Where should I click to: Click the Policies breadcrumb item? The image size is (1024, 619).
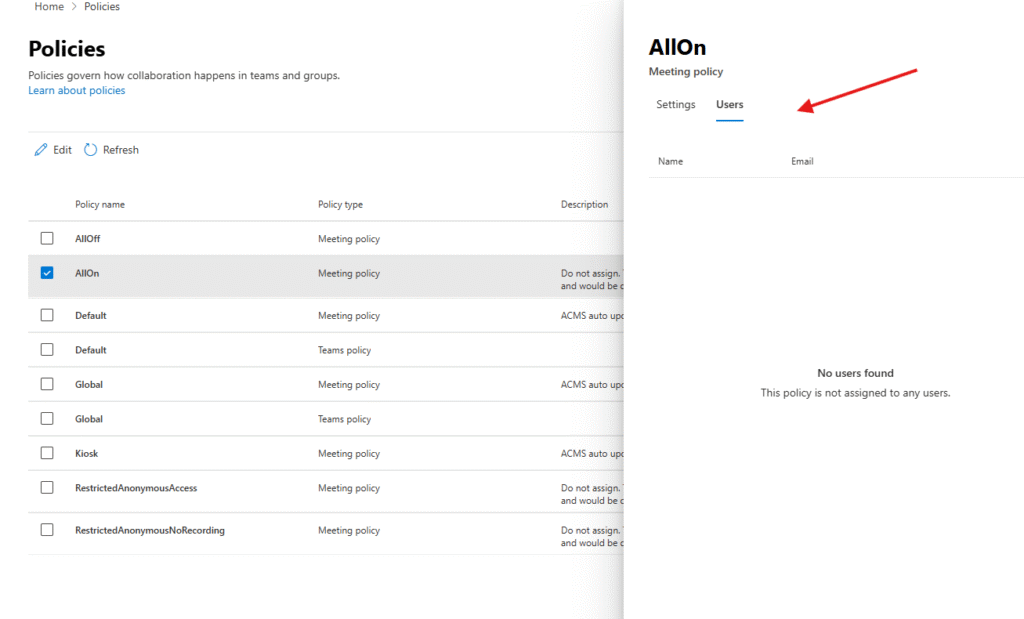click(x=101, y=7)
